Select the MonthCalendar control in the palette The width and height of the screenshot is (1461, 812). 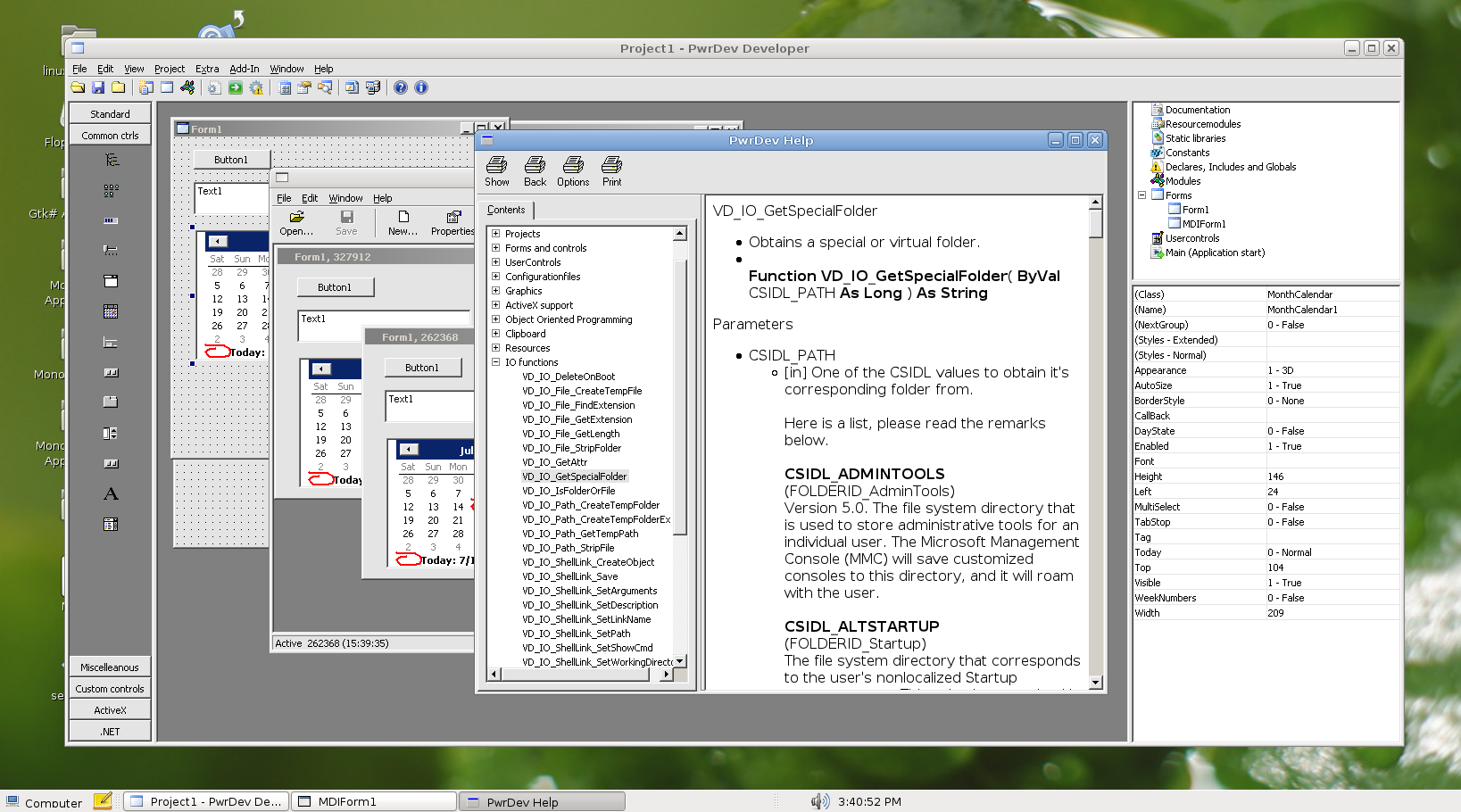tap(111, 311)
